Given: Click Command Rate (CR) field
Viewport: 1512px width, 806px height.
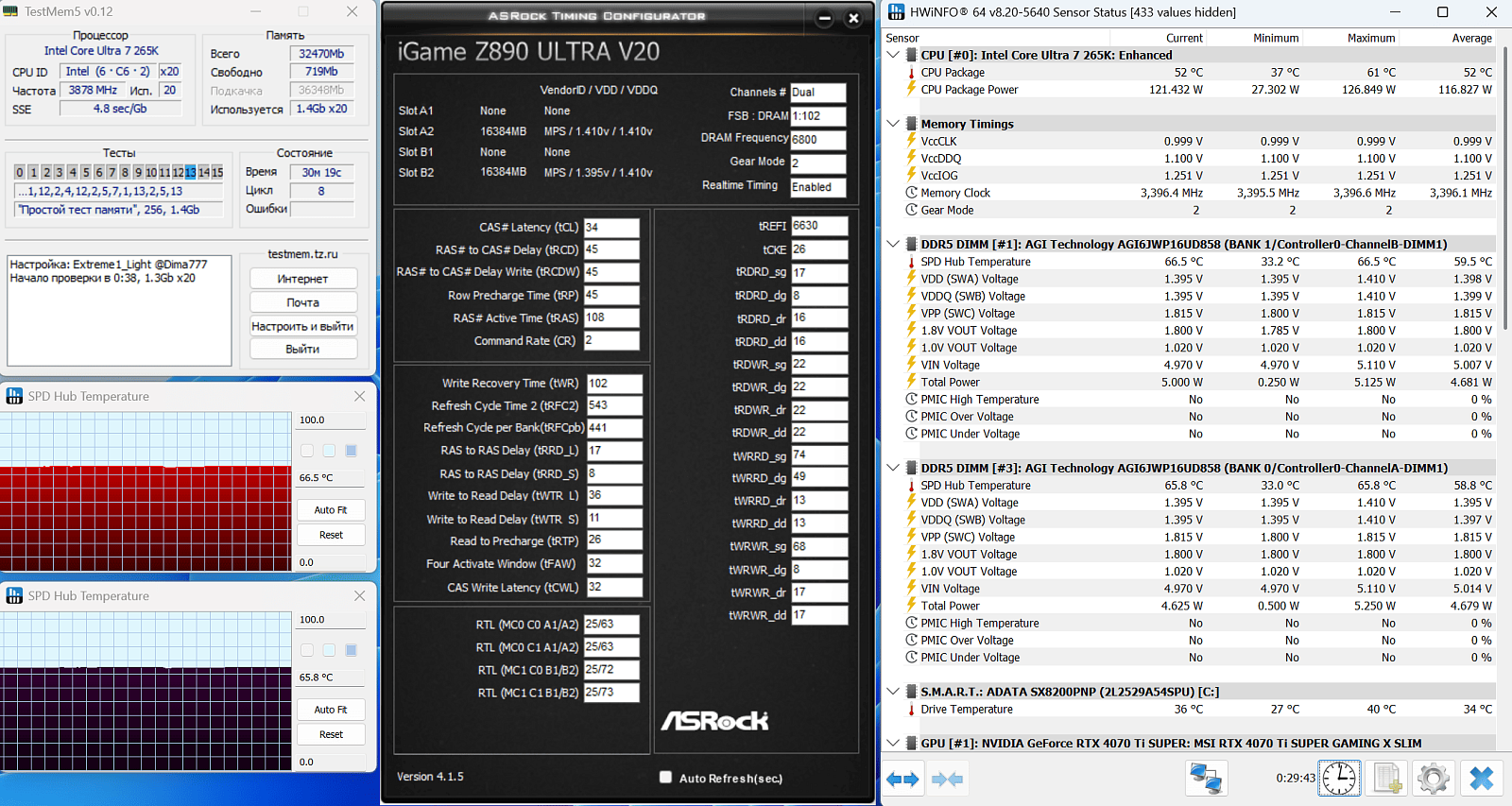Looking at the screenshot, I should point(611,341).
